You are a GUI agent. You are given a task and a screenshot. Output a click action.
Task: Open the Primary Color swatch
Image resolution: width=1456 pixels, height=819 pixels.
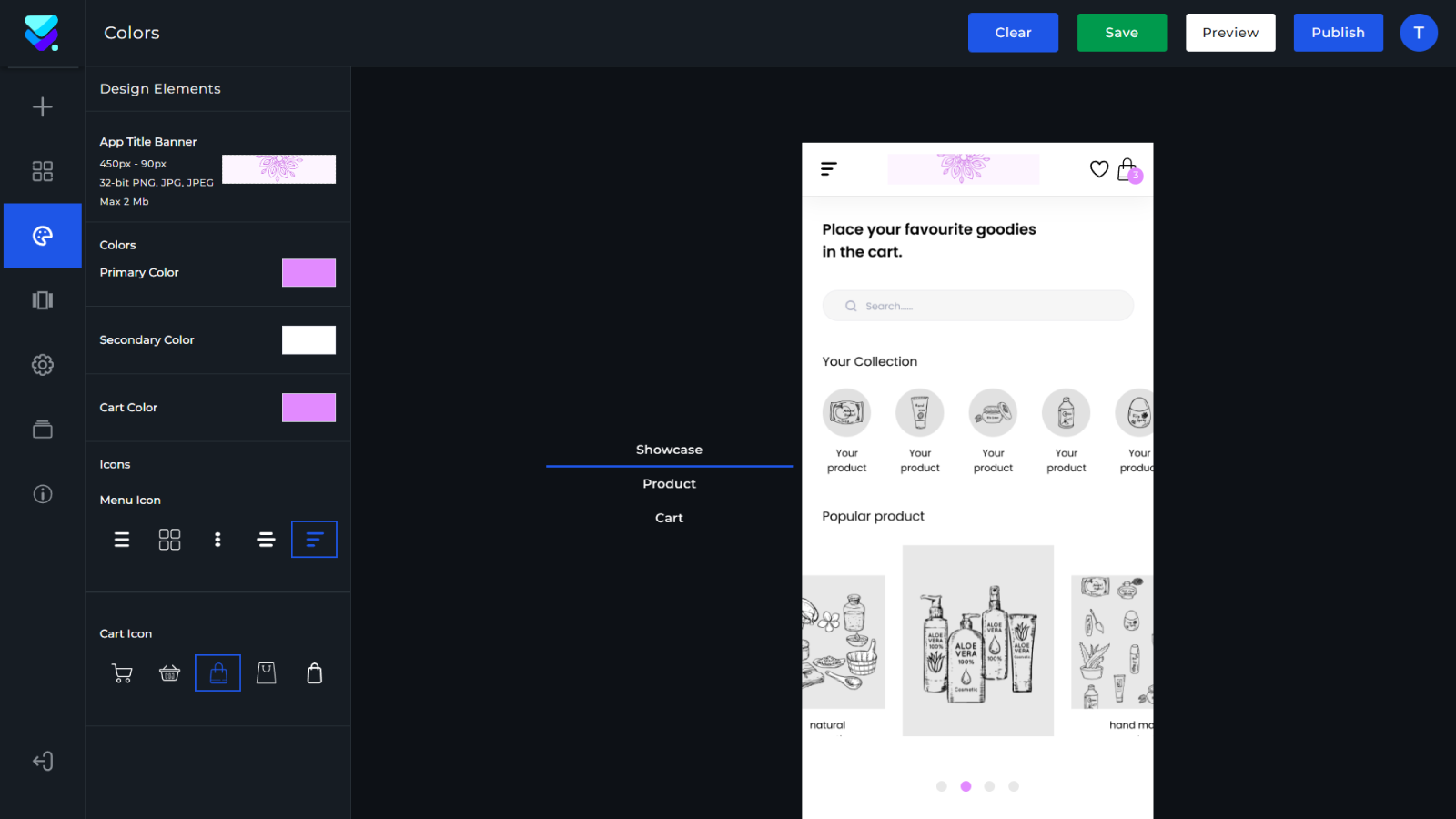click(x=308, y=272)
